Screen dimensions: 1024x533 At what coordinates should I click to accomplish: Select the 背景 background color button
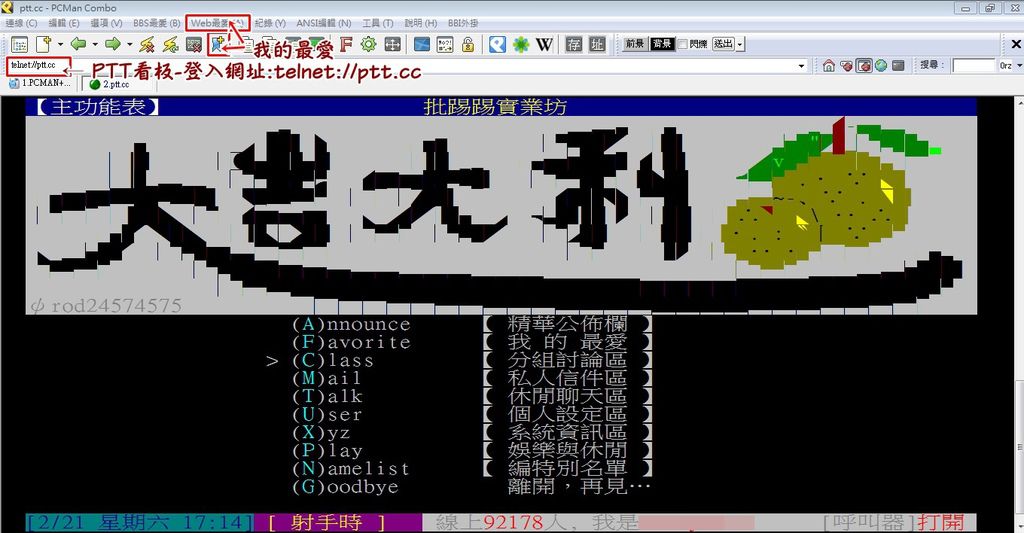click(662, 44)
